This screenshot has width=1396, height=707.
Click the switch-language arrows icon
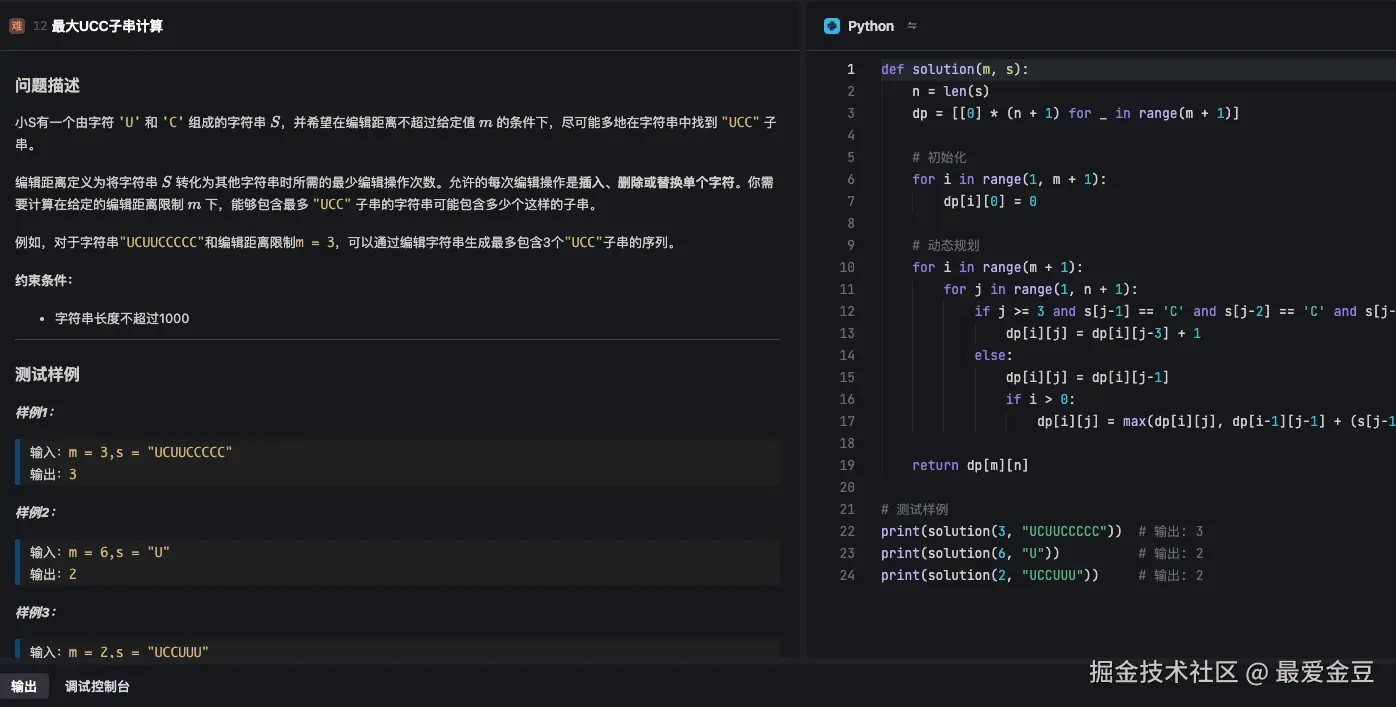tap(911, 26)
